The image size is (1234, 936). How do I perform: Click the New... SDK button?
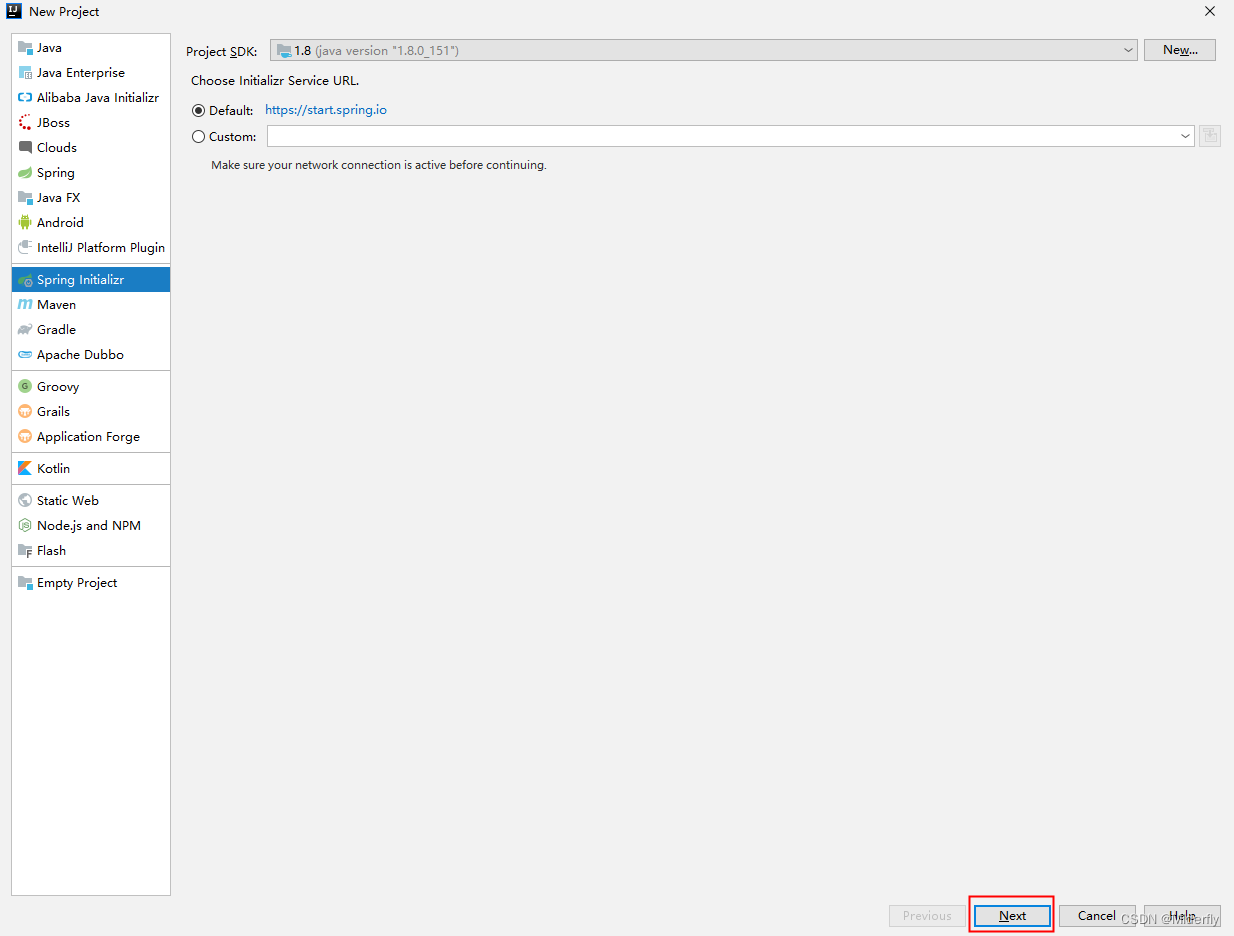coord(1180,50)
